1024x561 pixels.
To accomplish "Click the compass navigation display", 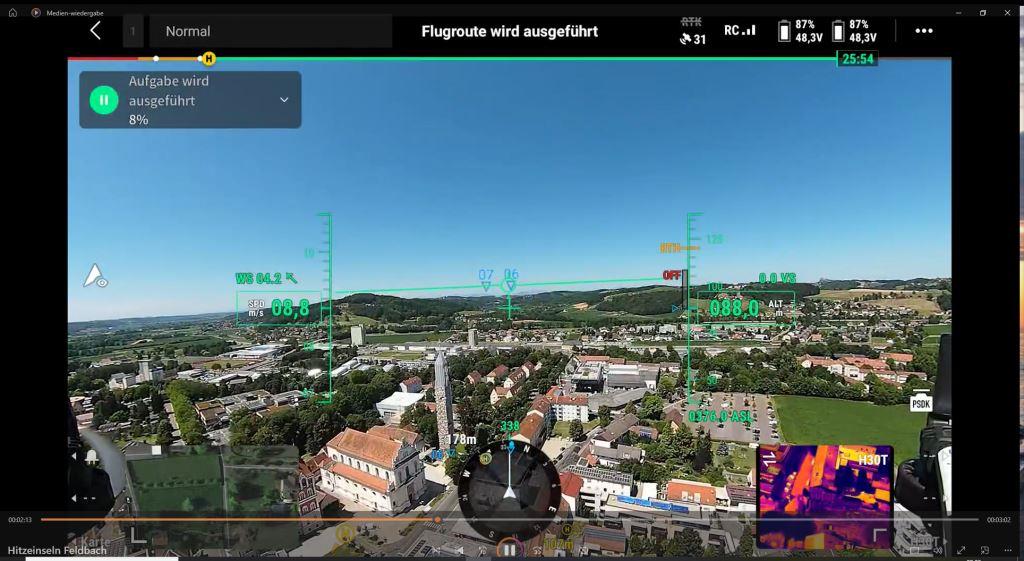I will [x=509, y=487].
